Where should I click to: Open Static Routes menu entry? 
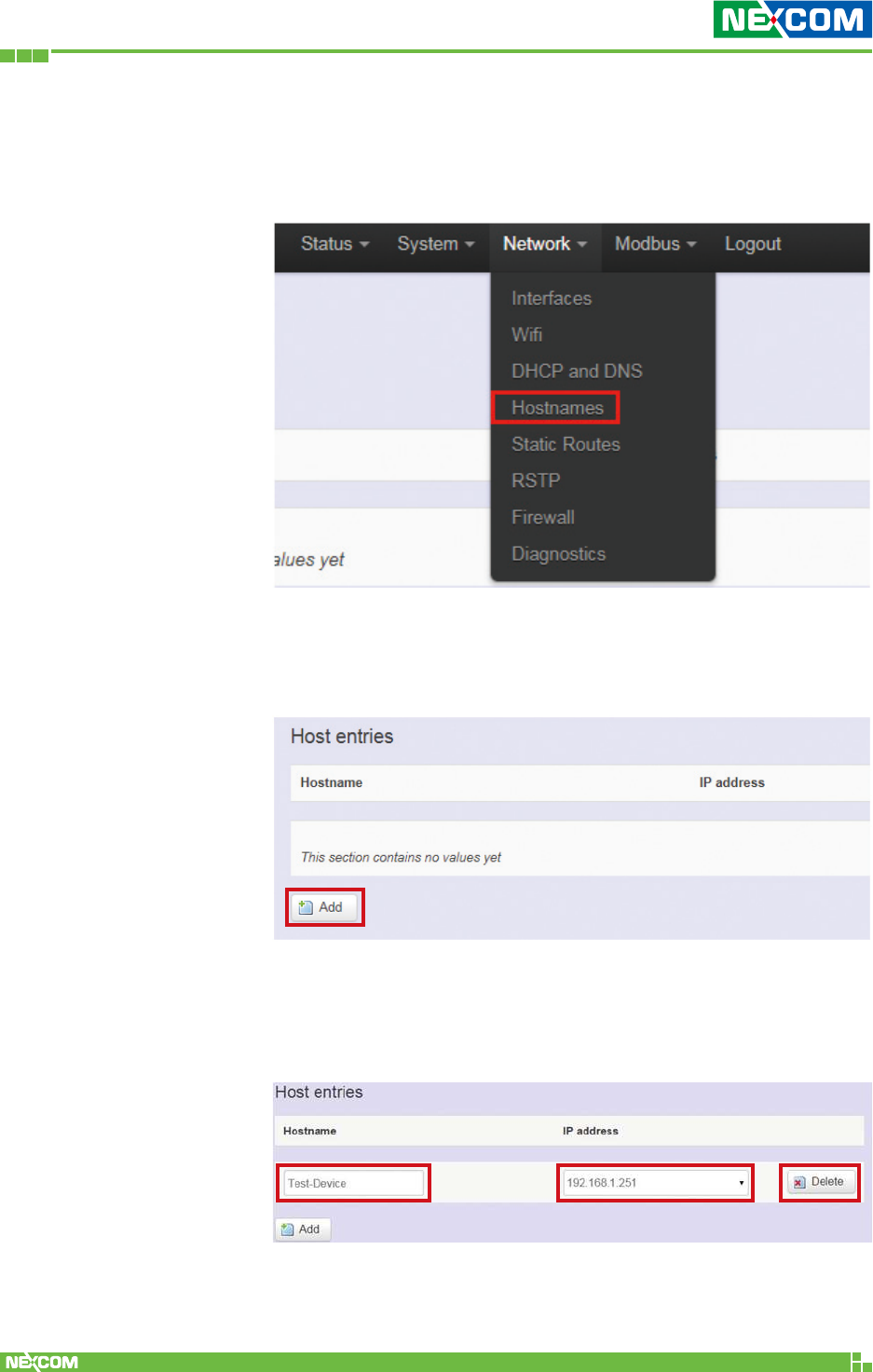[x=566, y=444]
